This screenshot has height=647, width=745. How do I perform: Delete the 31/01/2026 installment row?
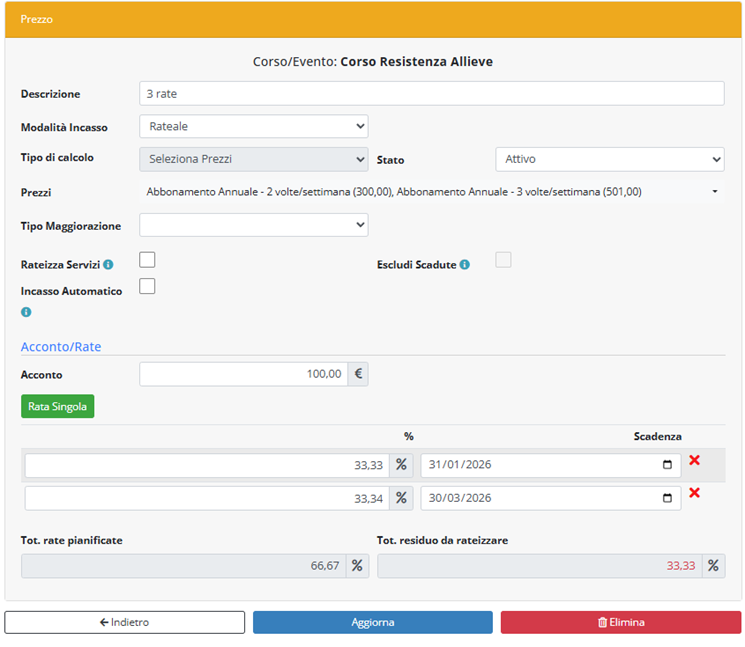point(694,461)
